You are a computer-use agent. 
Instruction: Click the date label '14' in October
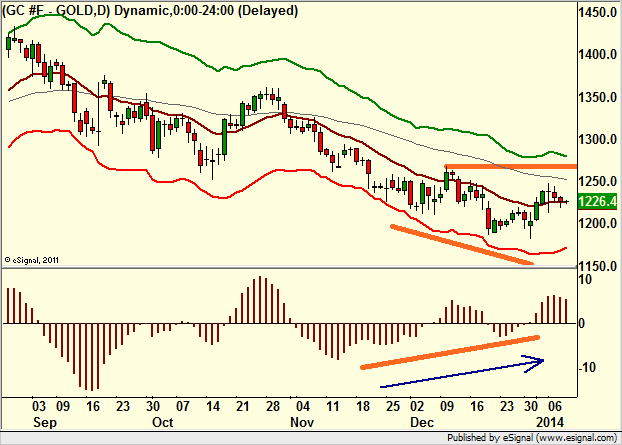coord(213,407)
